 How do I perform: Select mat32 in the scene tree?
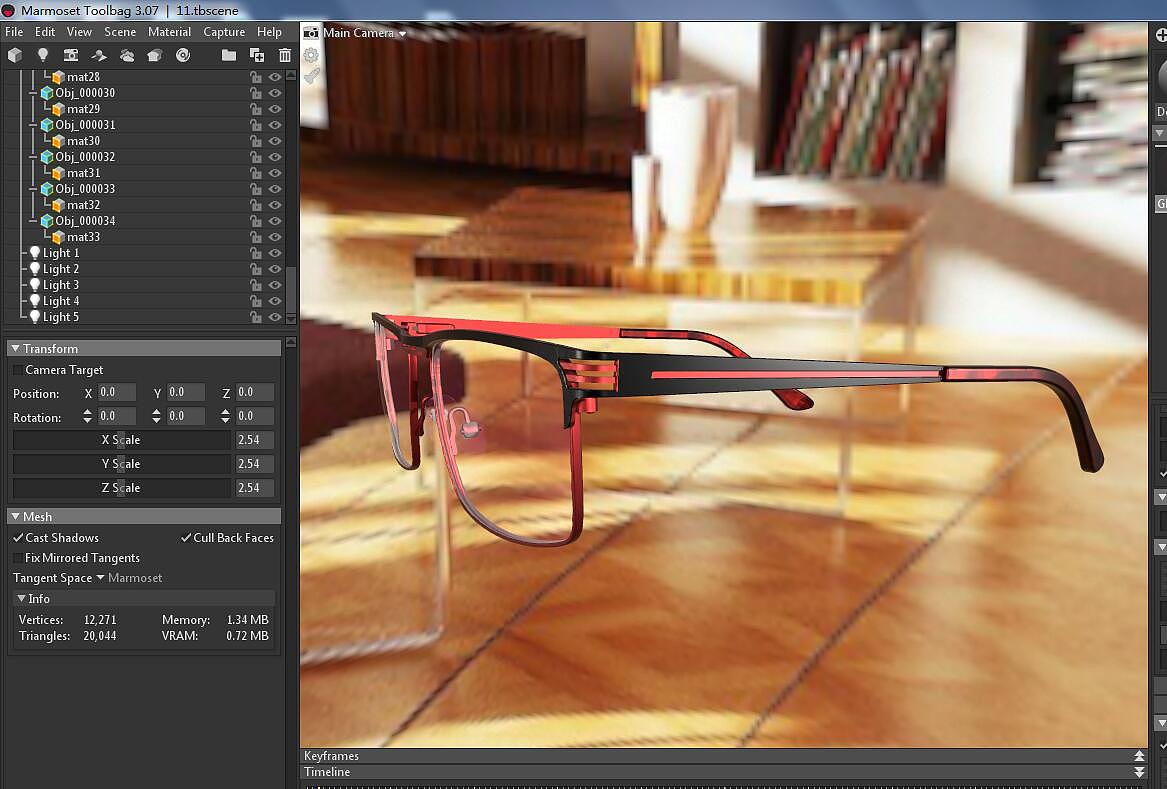pyautogui.click(x=83, y=205)
